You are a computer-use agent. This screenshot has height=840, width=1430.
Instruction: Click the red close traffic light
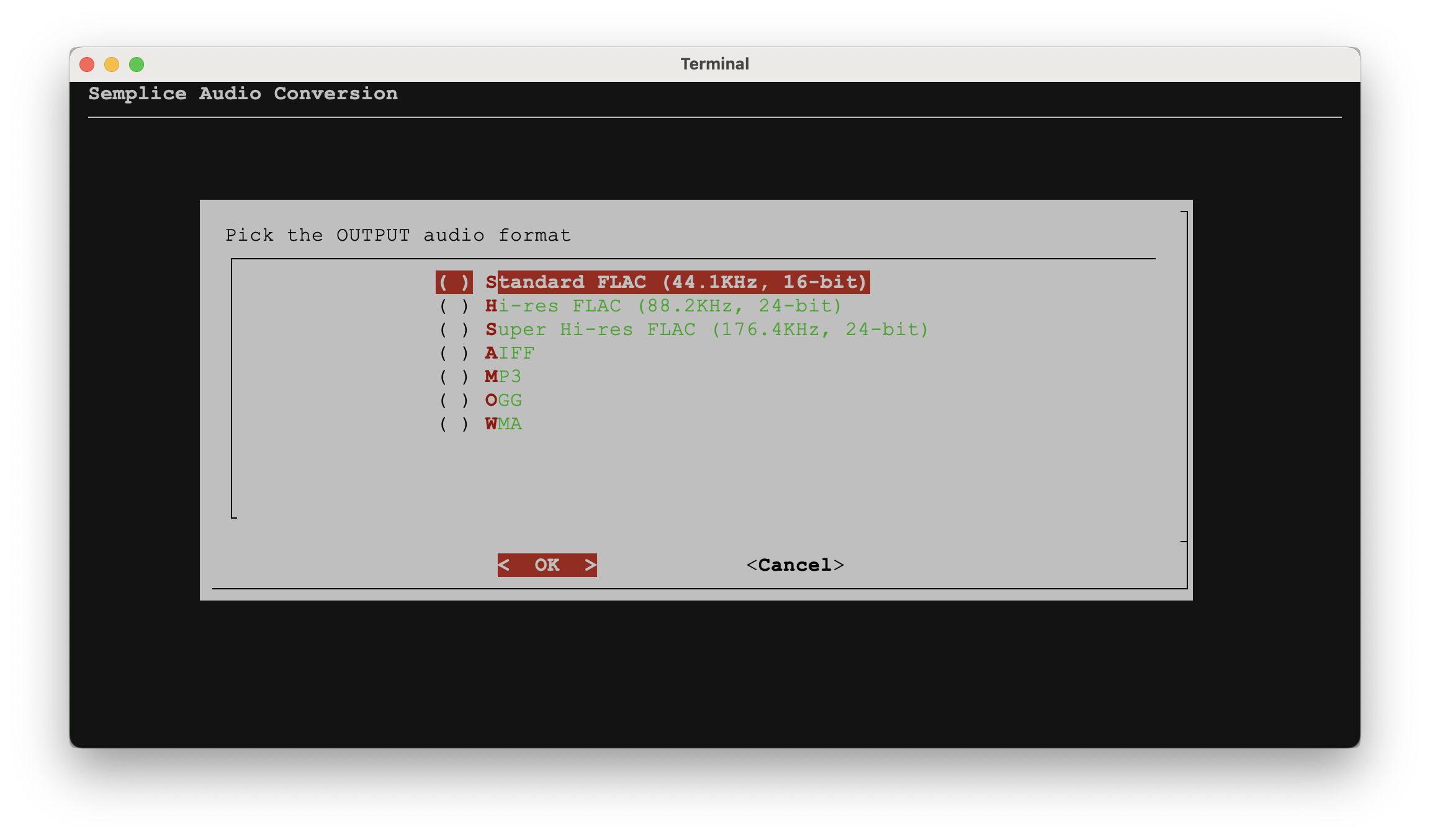coord(88,64)
